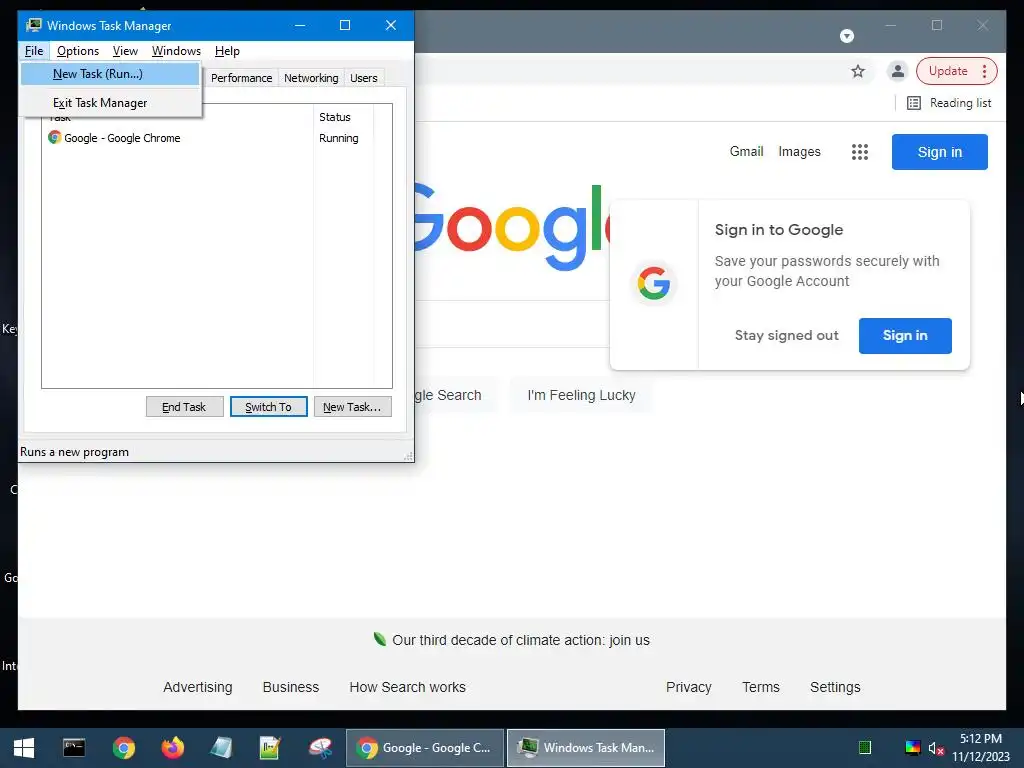Open the notebook app taskbar icon
The width and height of the screenshot is (1024, 768).
(x=221, y=748)
